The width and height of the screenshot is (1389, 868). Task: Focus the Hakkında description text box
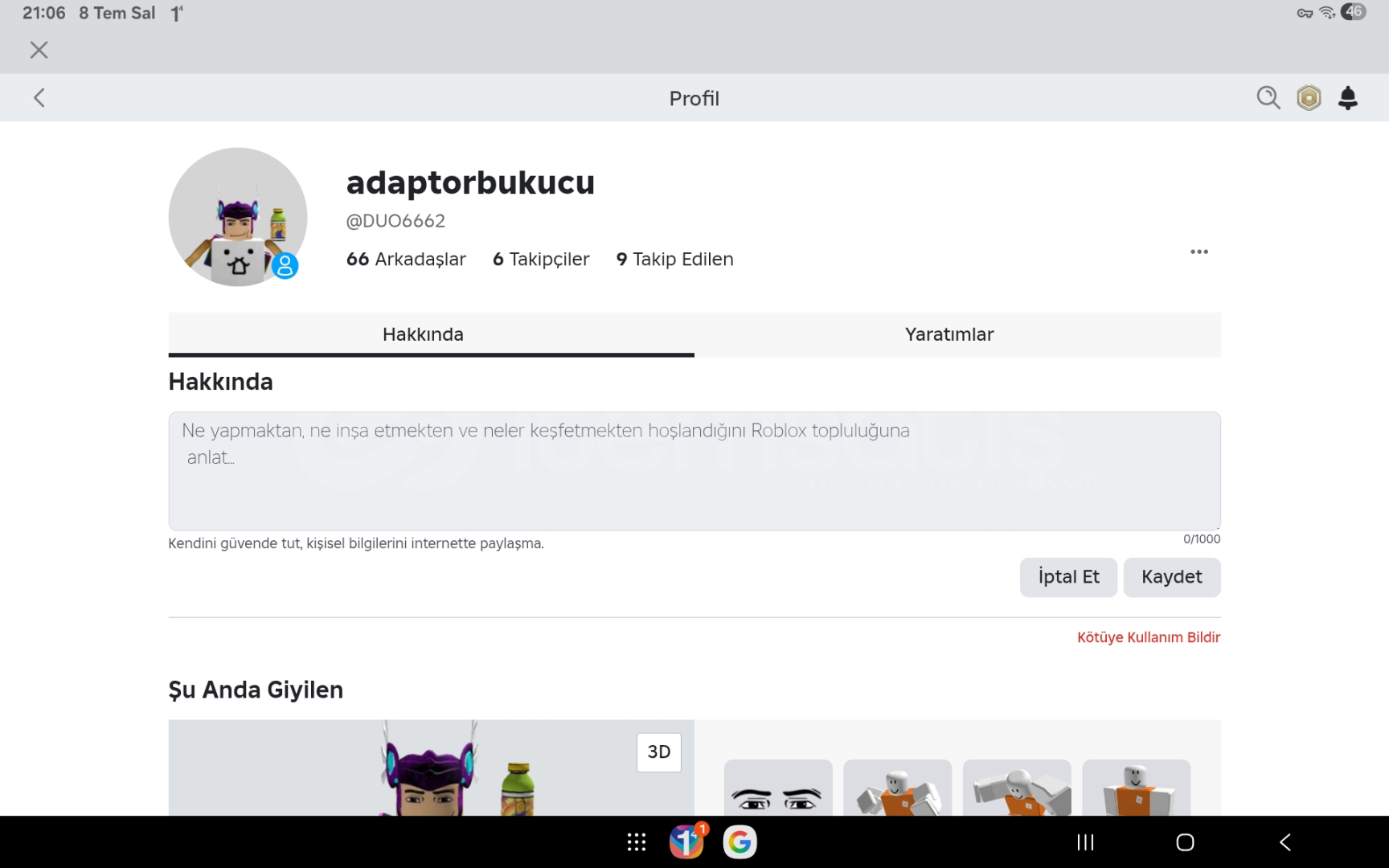(694, 471)
